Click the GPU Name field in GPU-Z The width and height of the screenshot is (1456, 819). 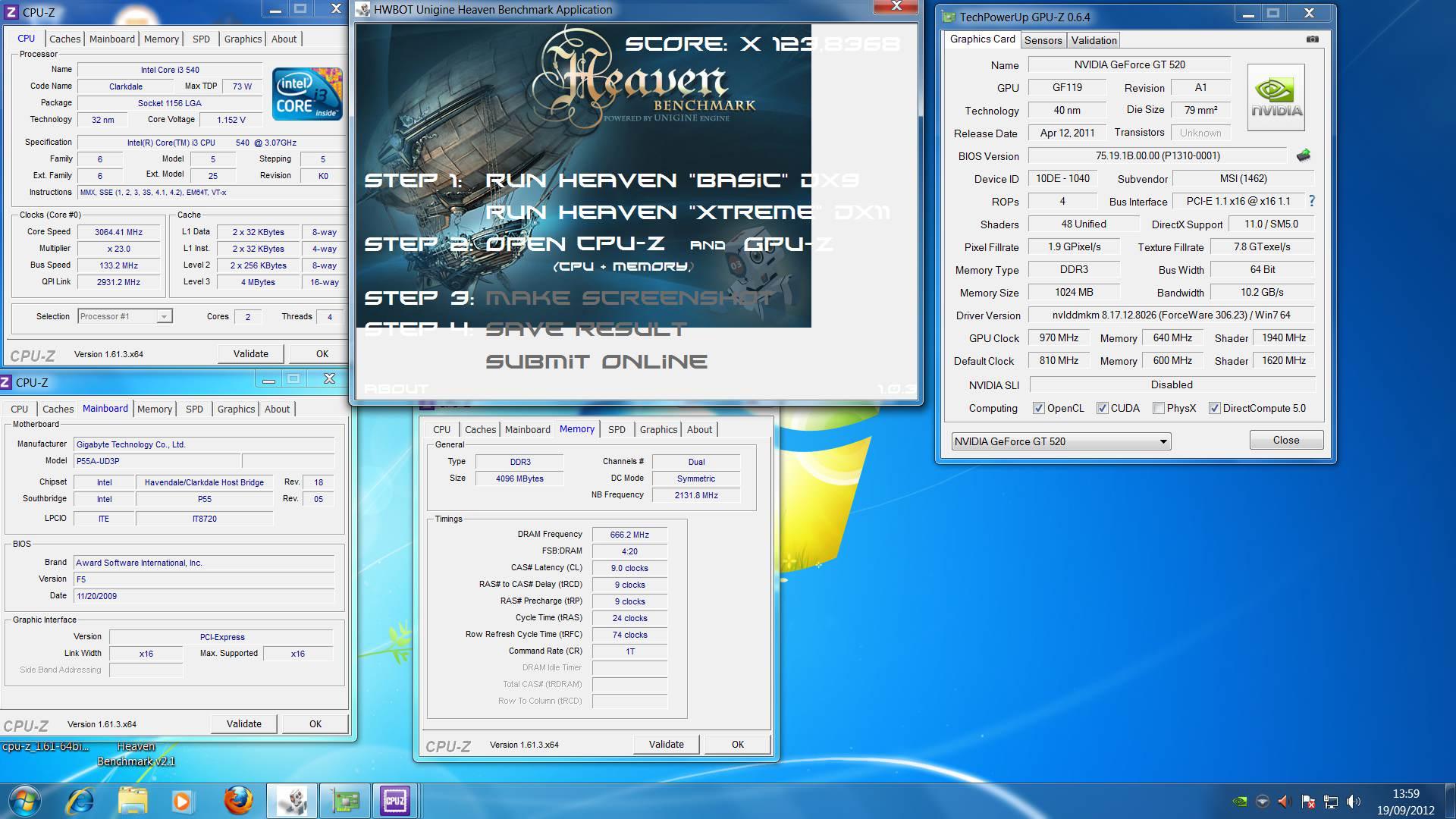1129,64
